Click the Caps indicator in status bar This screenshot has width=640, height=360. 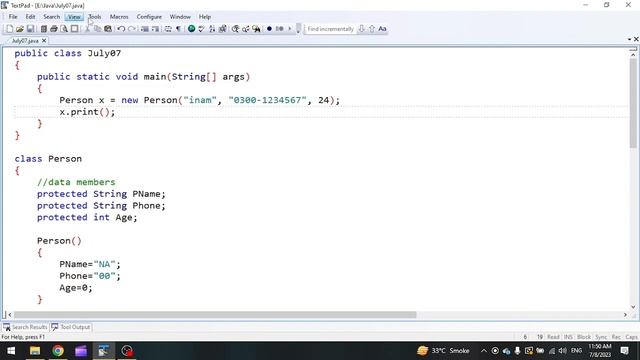631,337
